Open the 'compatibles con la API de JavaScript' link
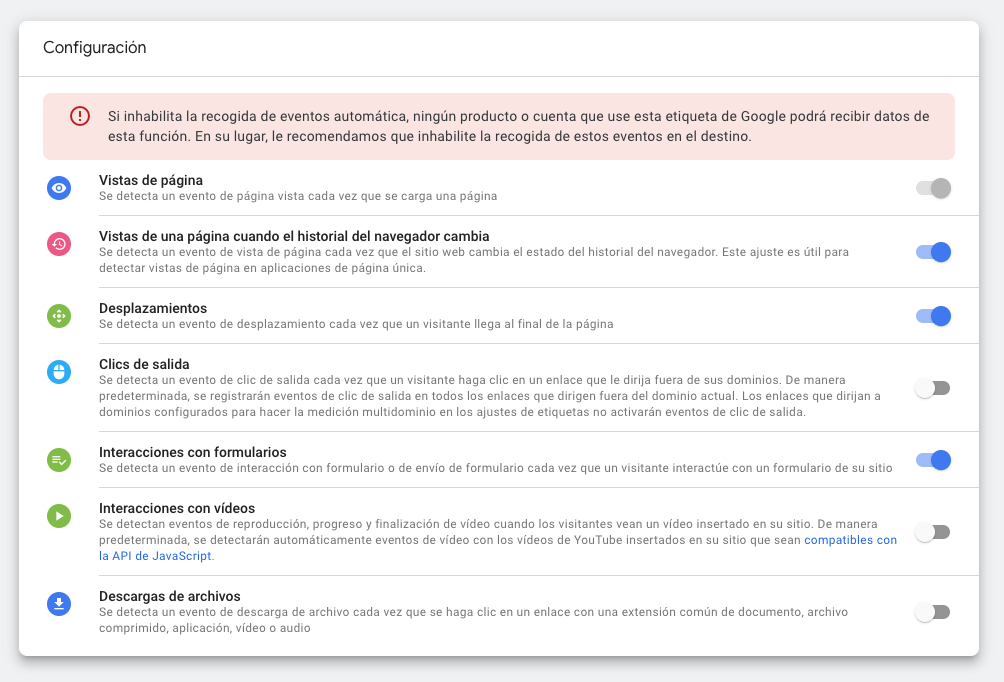The image size is (1004, 682). [850, 540]
